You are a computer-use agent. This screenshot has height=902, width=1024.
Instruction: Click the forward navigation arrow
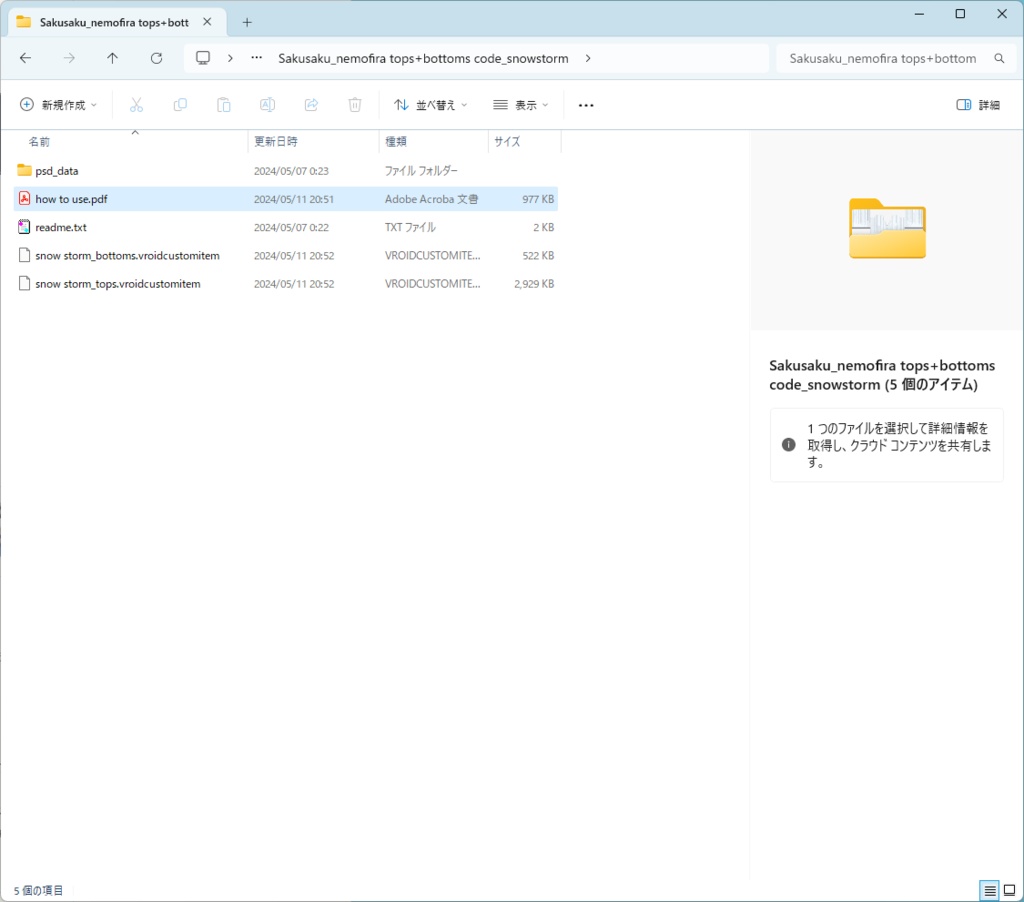click(69, 58)
